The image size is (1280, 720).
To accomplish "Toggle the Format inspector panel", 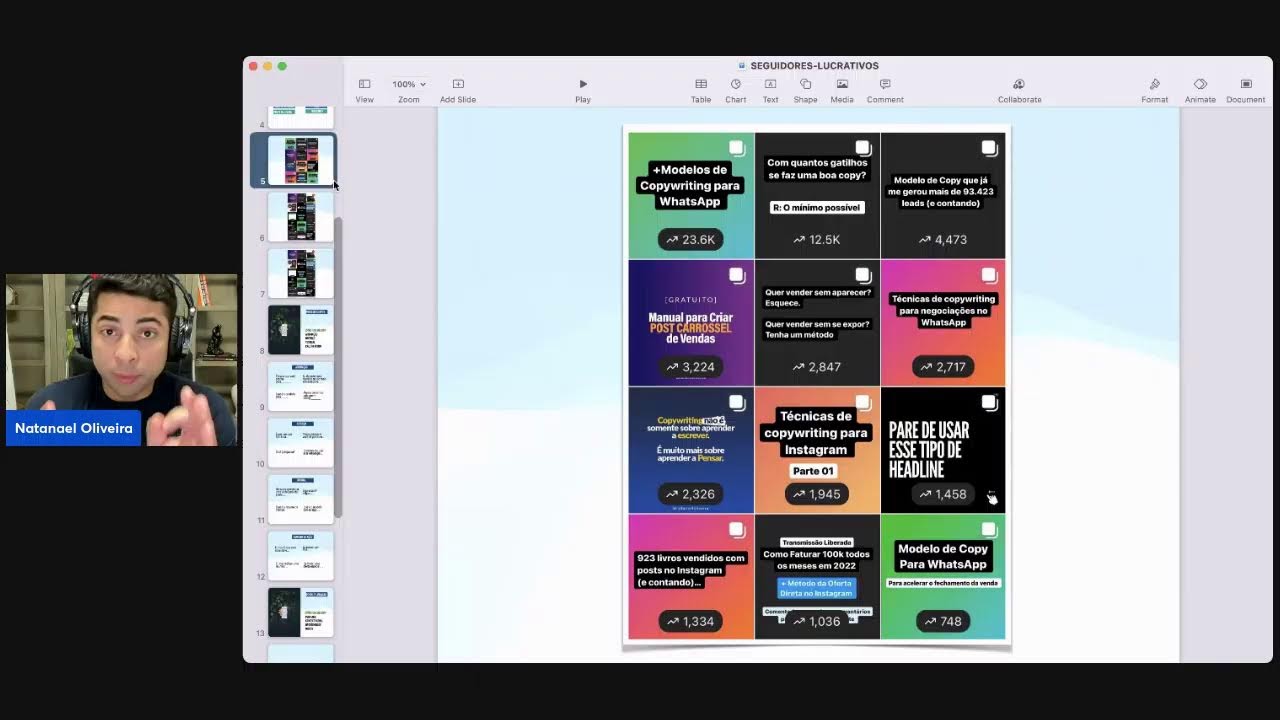I will click(x=1154, y=89).
